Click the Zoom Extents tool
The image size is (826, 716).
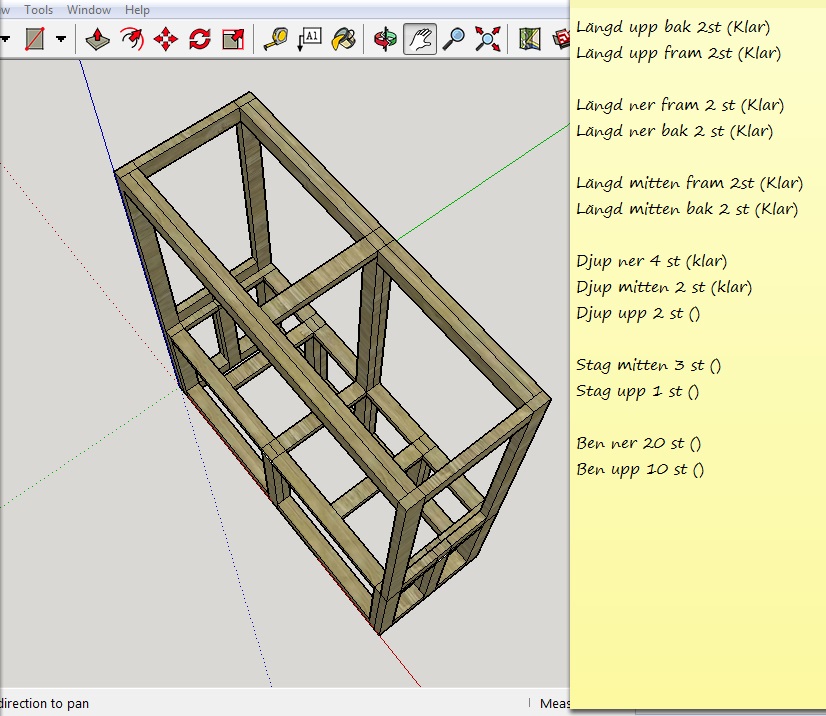488,39
